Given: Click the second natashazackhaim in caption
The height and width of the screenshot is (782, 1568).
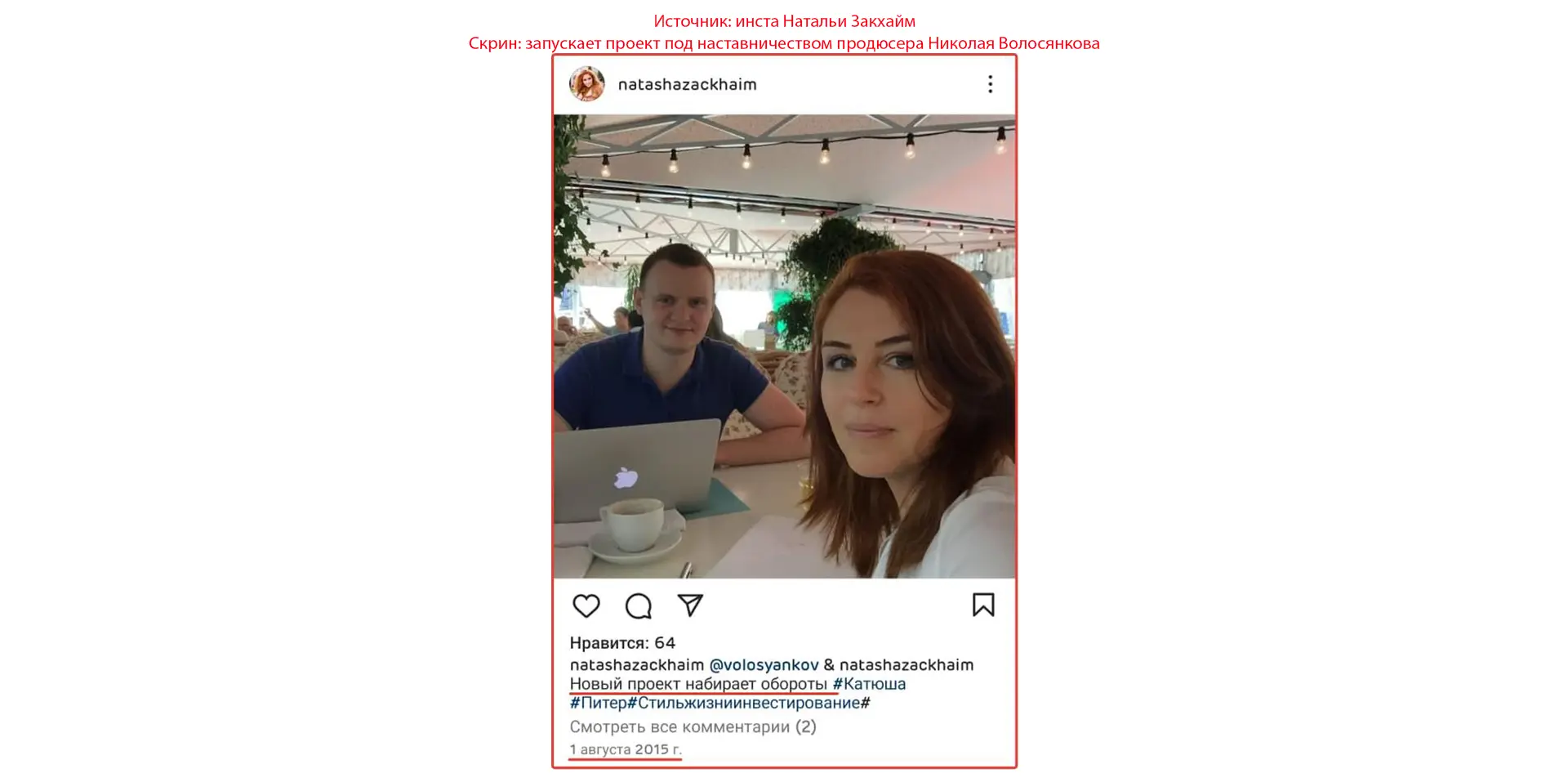Looking at the screenshot, I should point(906,664).
